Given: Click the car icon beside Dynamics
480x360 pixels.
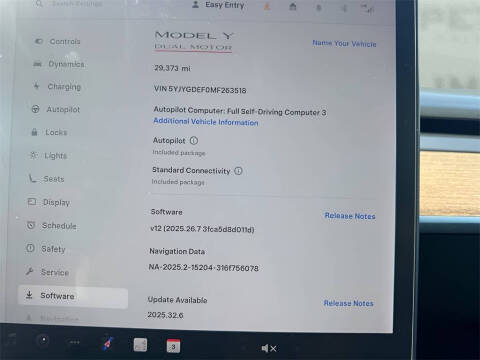Looking at the screenshot, I should tap(37, 64).
